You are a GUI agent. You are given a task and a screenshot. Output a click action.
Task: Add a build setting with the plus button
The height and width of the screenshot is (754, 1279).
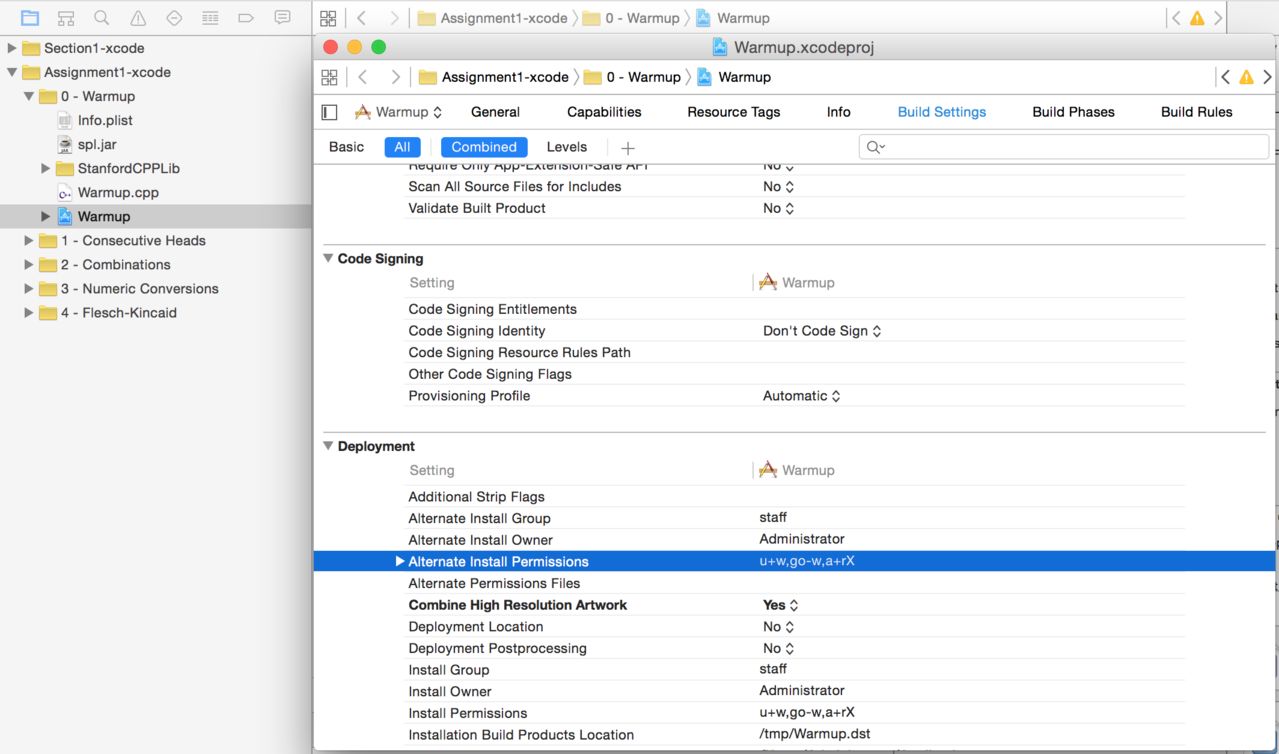[628, 147]
